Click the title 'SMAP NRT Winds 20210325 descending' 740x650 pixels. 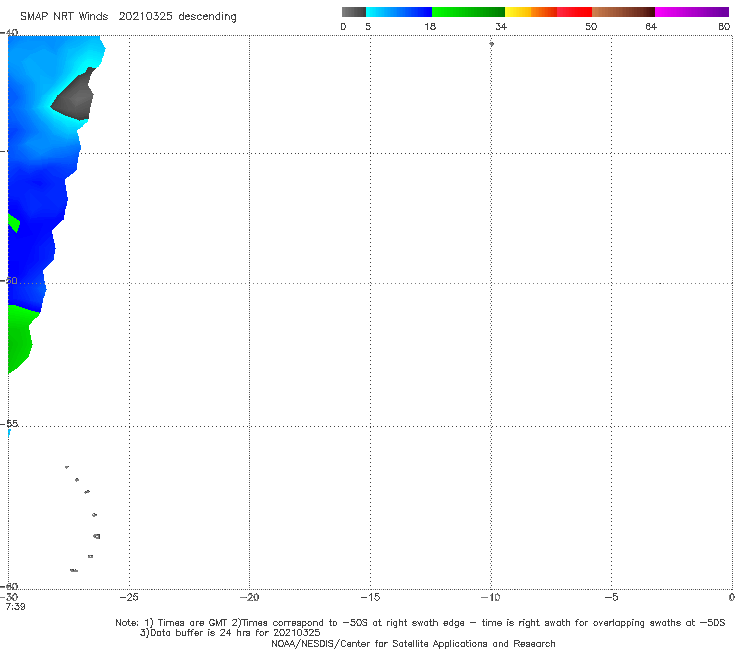(128, 17)
